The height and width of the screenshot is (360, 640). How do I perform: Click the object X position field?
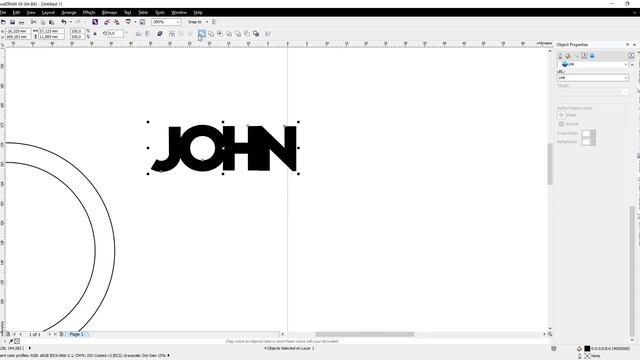pos(17,31)
